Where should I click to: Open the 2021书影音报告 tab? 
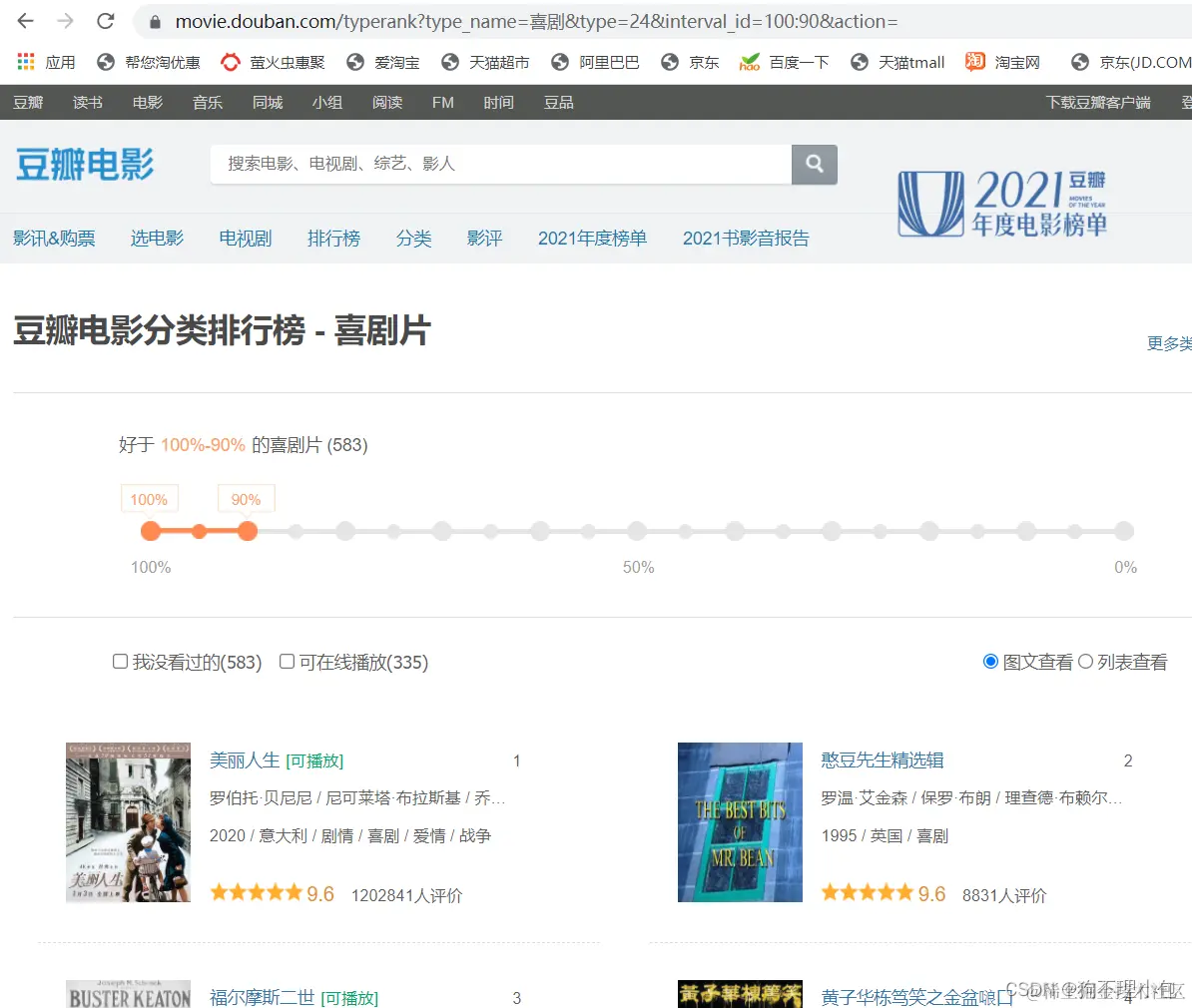pos(746,238)
